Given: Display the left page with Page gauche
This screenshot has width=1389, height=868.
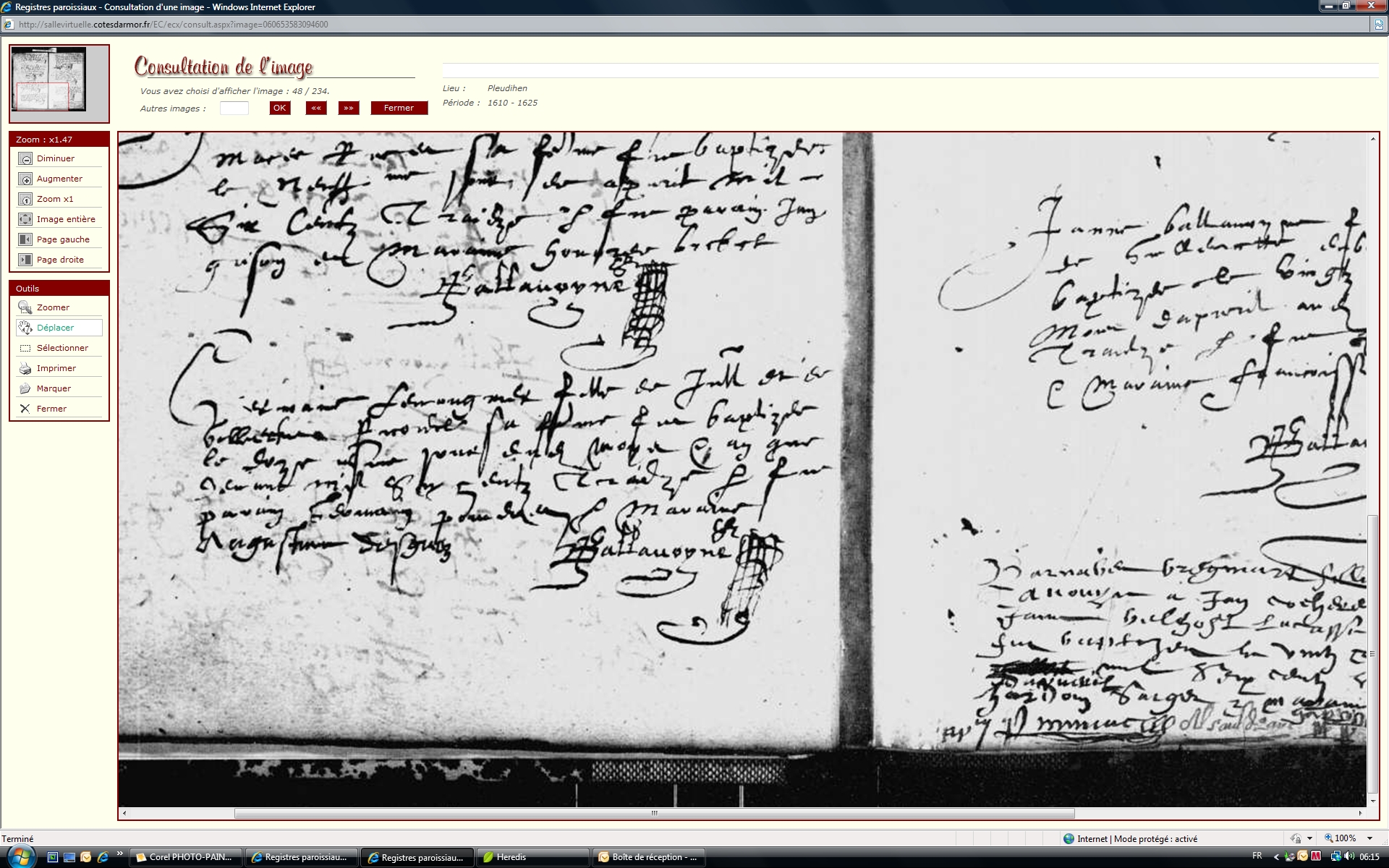Looking at the screenshot, I should pos(25,240).
